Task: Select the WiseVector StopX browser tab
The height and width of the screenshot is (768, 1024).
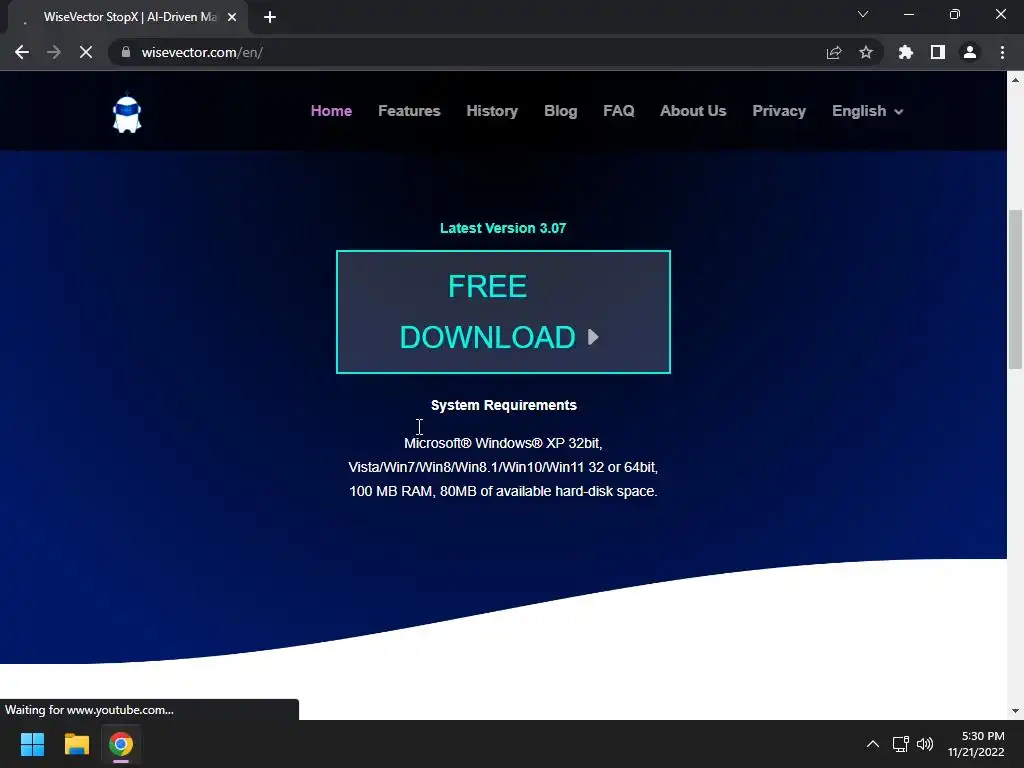Action: tap(128, 17)
